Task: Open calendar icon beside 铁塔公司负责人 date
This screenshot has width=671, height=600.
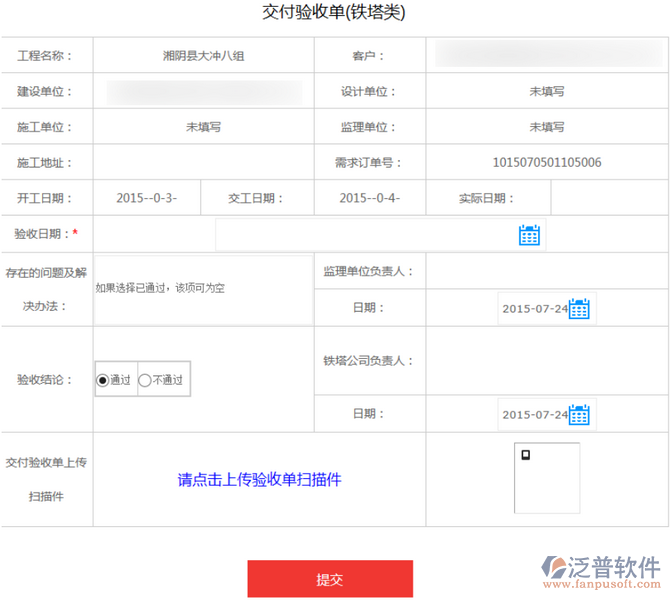Action: [x=579, y=414]
